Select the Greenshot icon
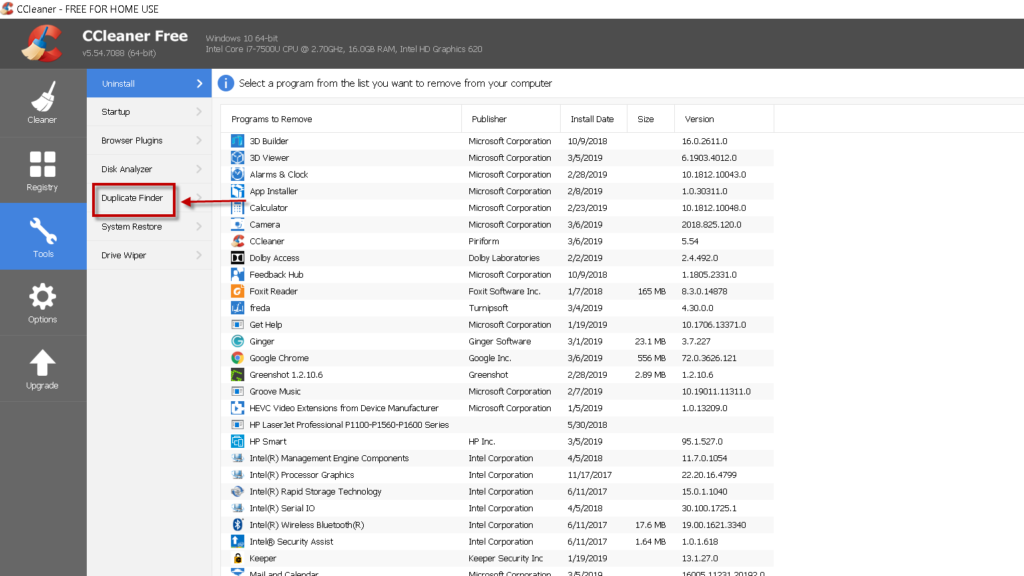1024x576 pixels. click(x=238, y=375)
